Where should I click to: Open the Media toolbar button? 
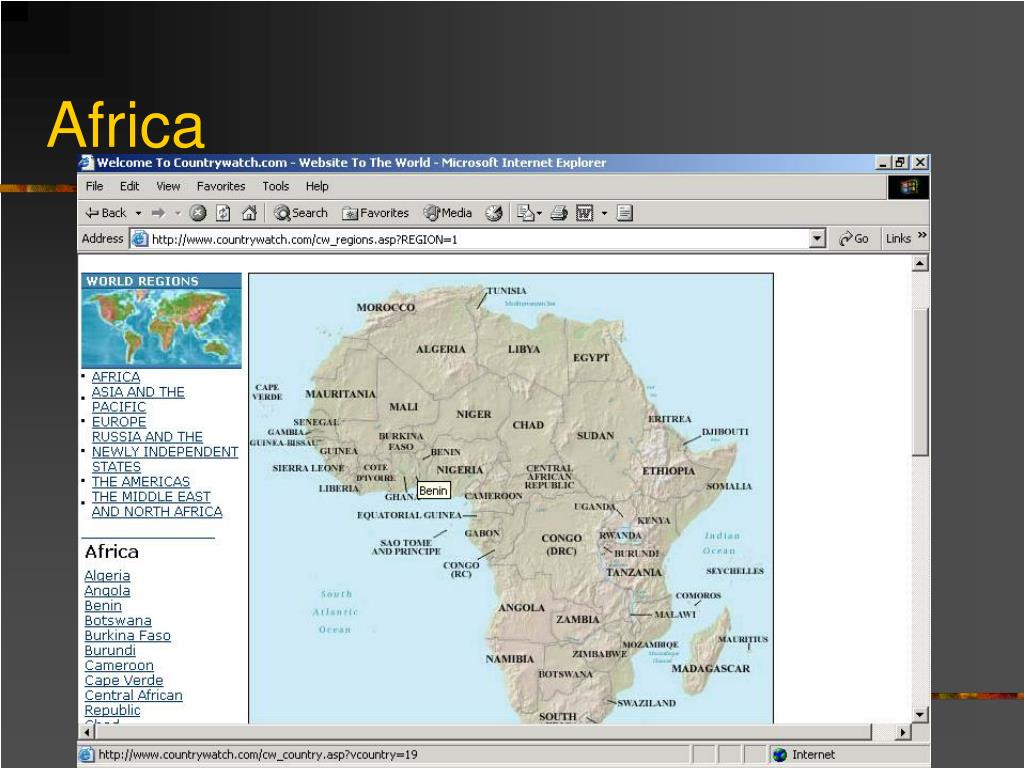pos(447,213)
